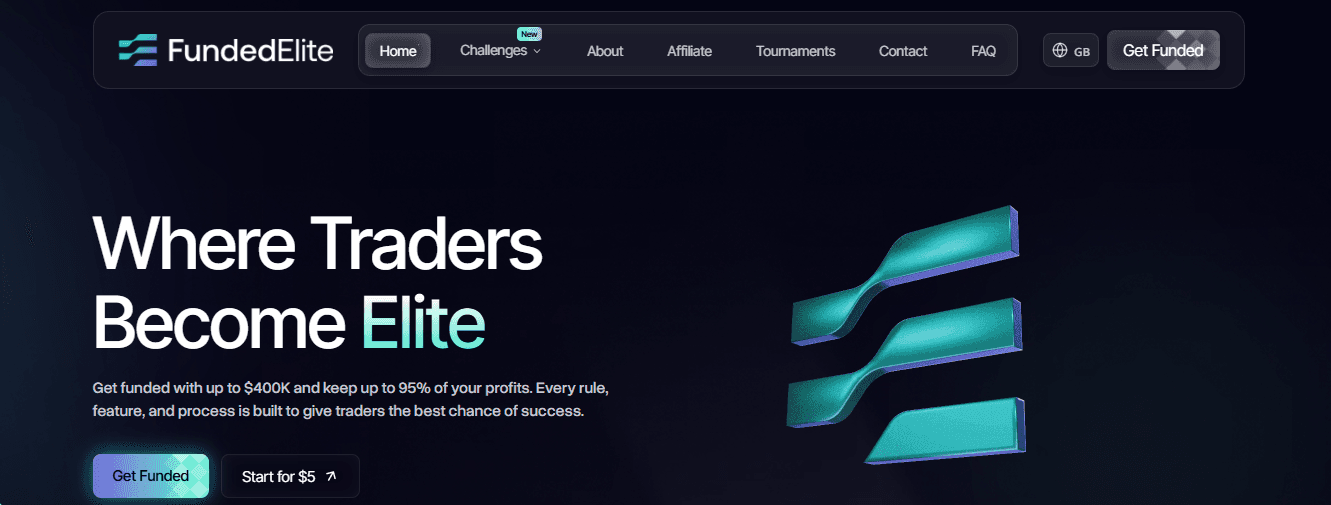
Task: Click the New badge above Challenges
Action: [529, 34]
